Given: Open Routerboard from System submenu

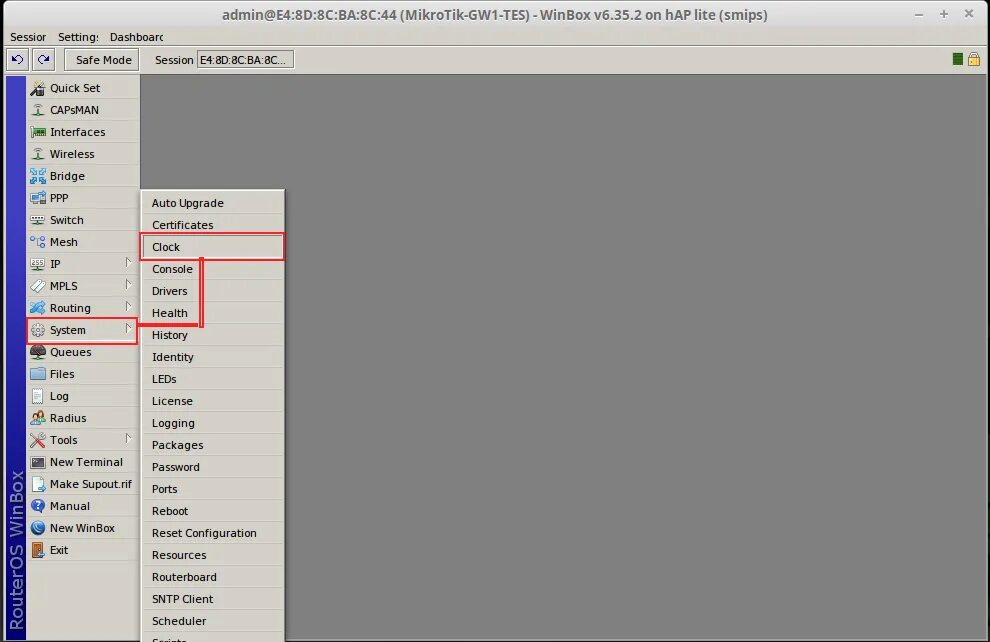Looking at the screenshot, I should pos(213,577).
